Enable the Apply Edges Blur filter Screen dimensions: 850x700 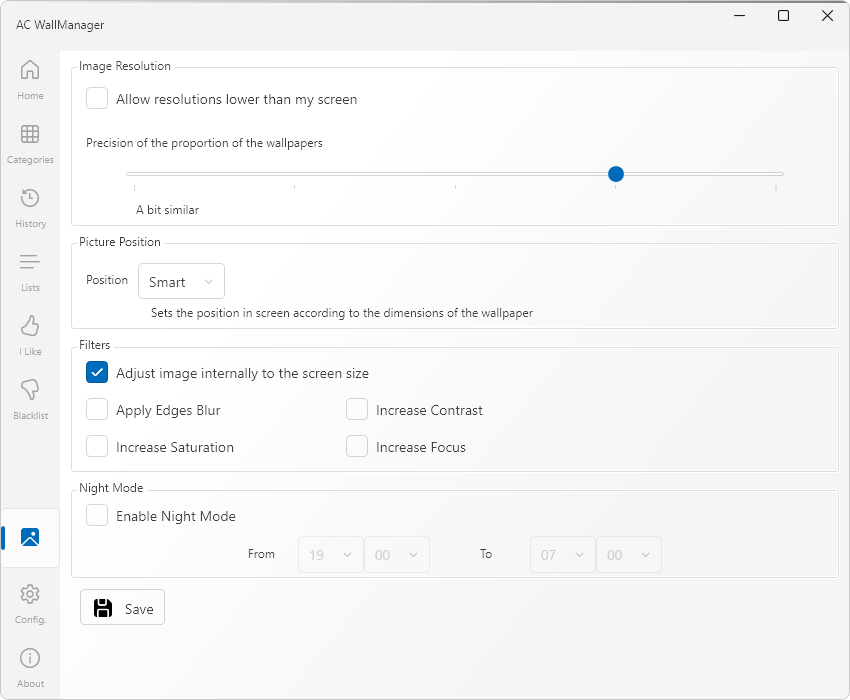coord(97,410)
